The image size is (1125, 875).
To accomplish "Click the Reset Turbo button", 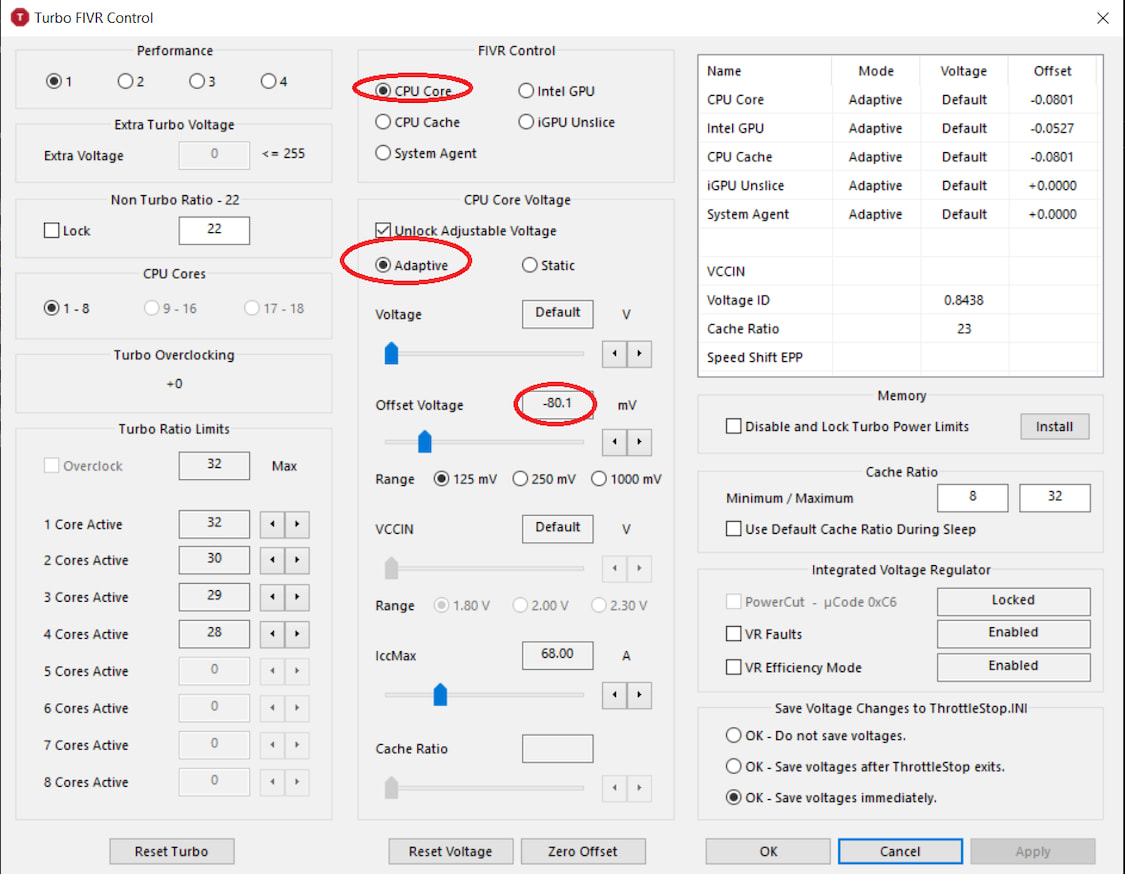I will point(171,851).
